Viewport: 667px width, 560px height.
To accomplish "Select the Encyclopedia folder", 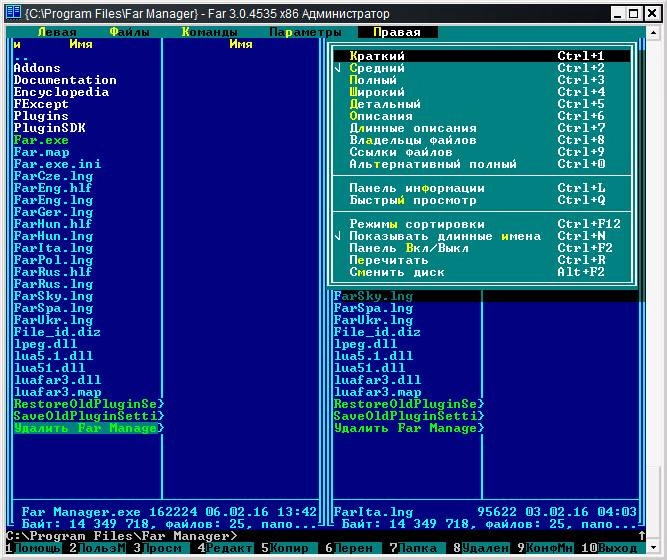I will tap(61, 92).
